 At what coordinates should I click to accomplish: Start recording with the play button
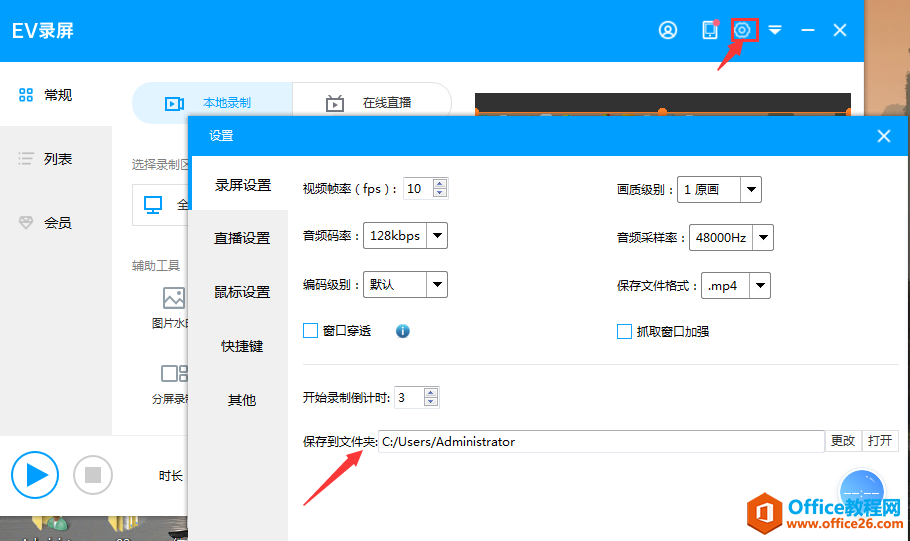coord(35,475)
